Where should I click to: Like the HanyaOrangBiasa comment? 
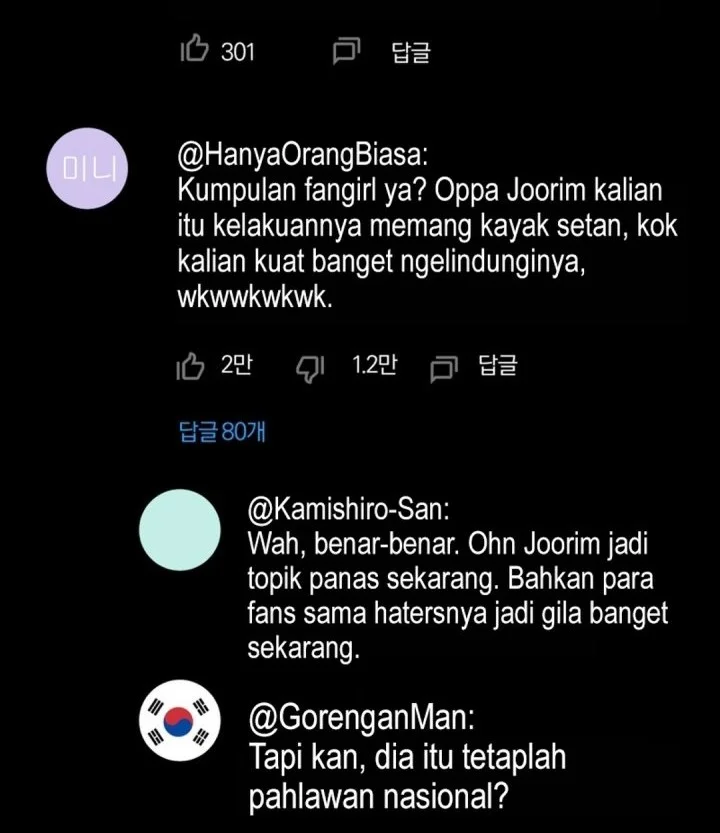click(190, 366)
